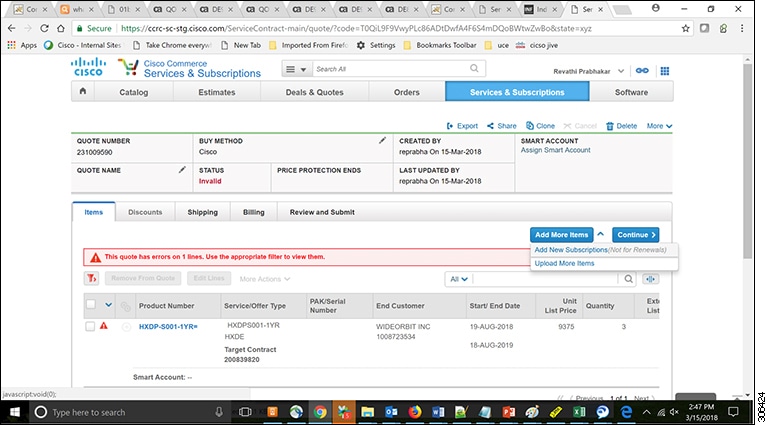The image size is (768, 425).
Task: Open the More dropdown in quote actions
Action: [659, 126]
